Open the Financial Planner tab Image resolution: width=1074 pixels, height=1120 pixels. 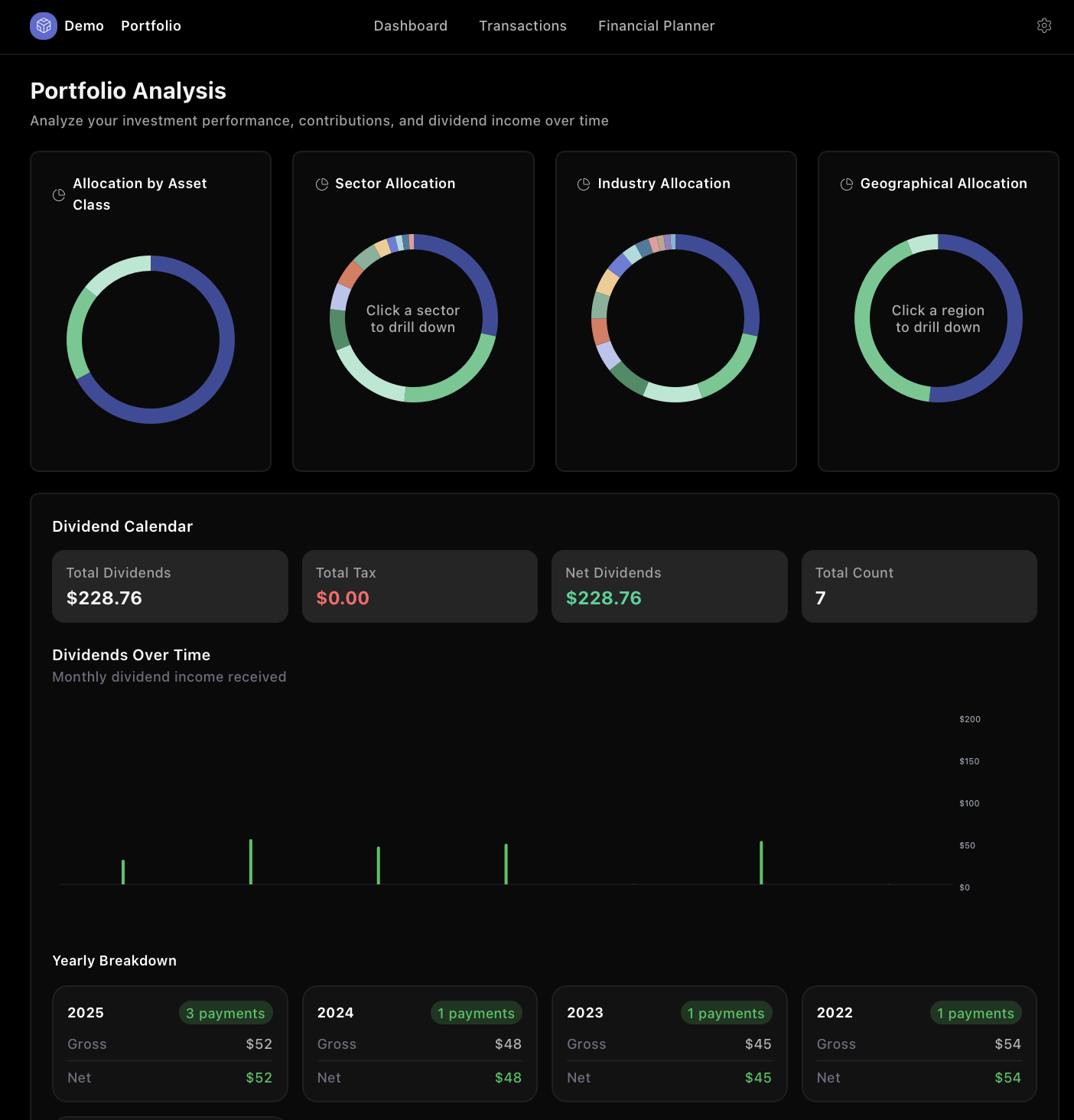pos(656,25)
